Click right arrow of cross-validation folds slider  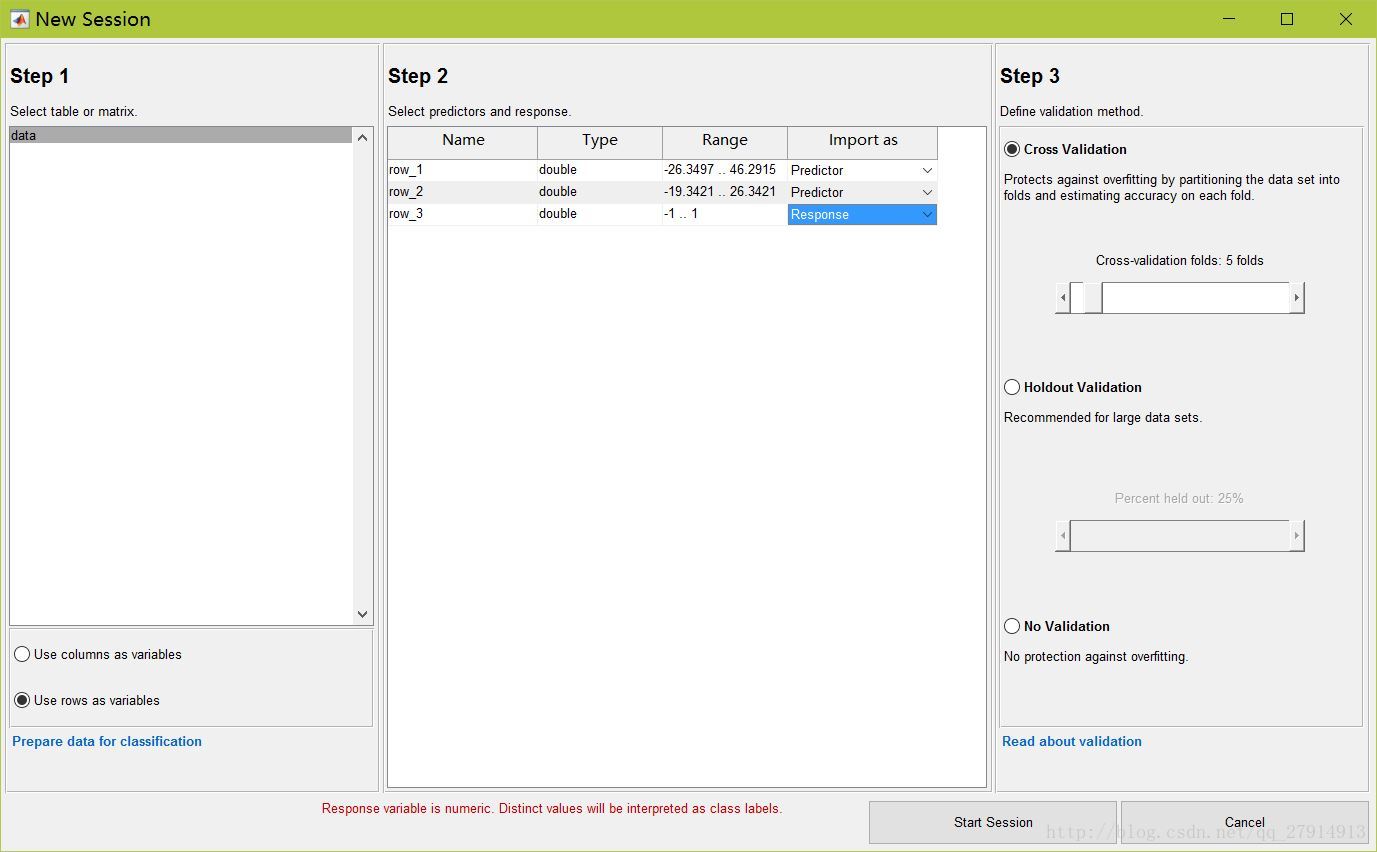pyautogui.click(x=1297, y=297)
